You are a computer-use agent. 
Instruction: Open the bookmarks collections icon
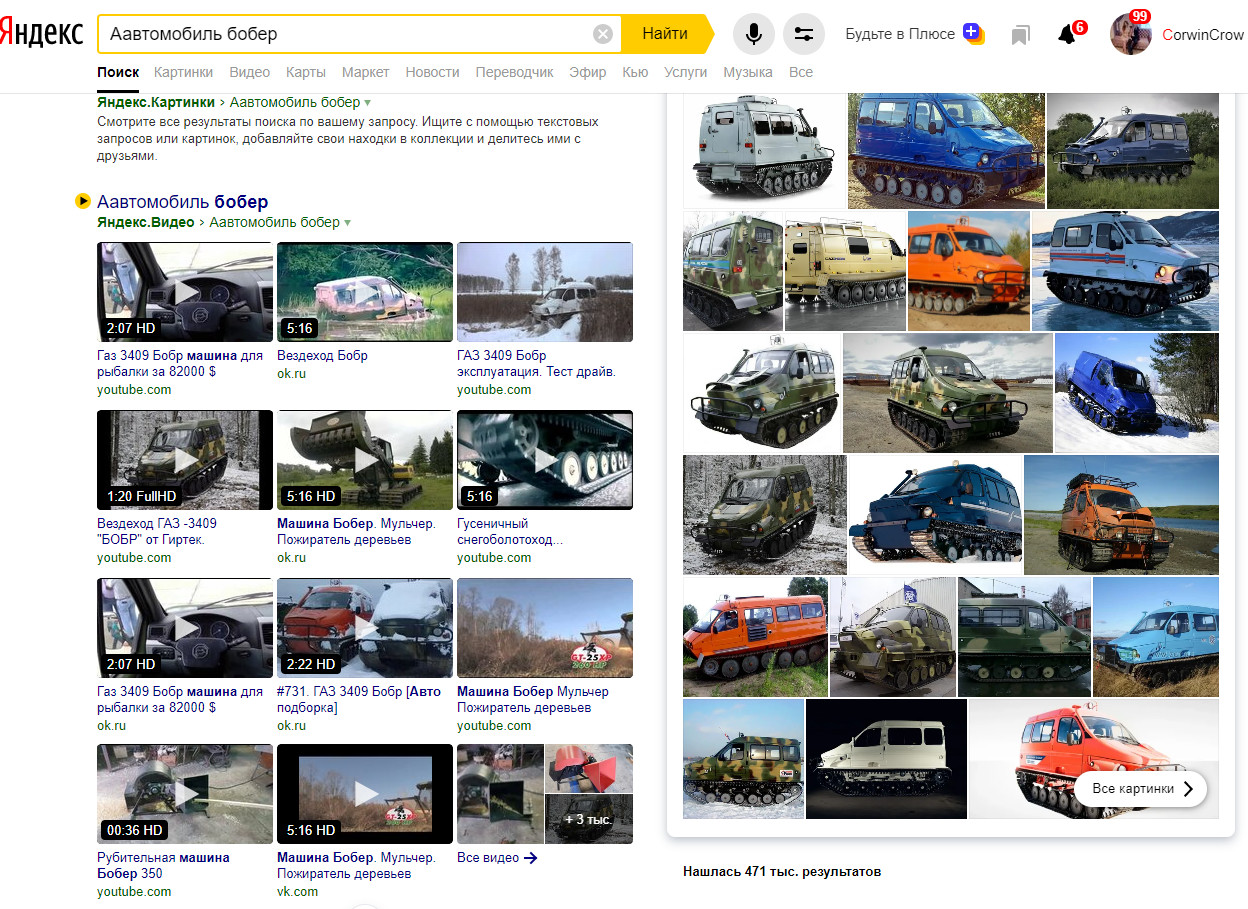click(1020, 35)
